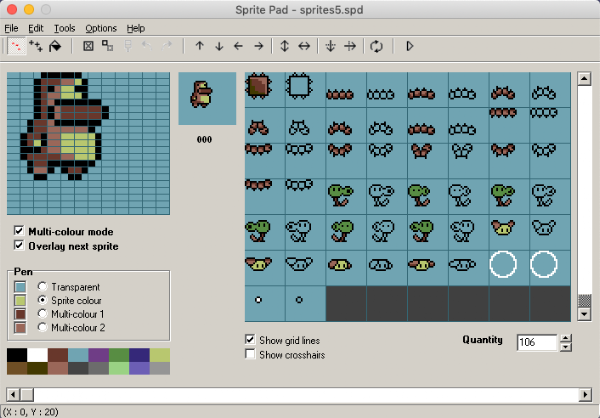Image resolution: width=600 pixels, height=418 pixels.
Task: Flip the sprite vertically (double-headed vertical arrow)
Action: click(284, 46)
